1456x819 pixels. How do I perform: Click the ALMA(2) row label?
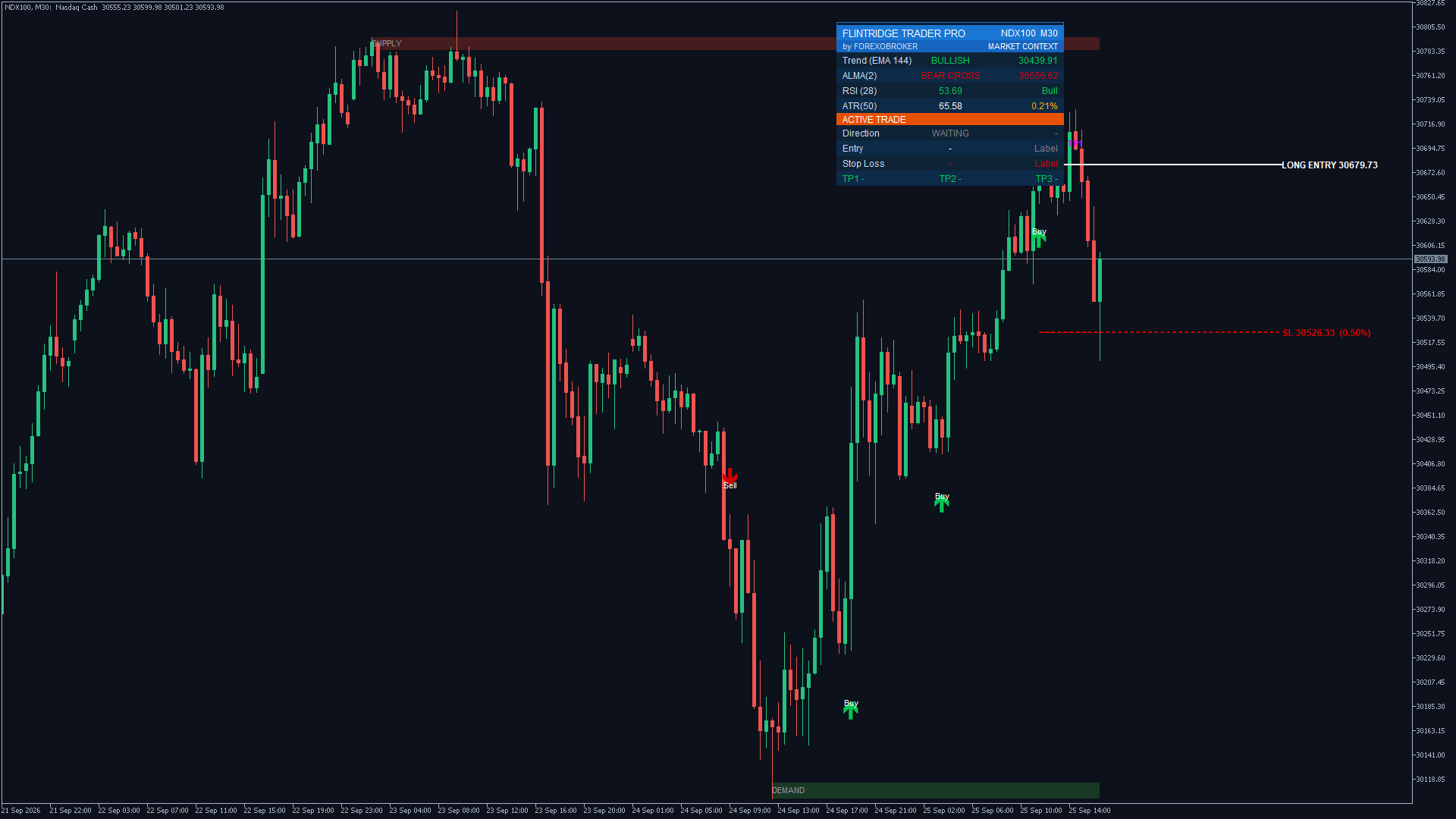pos(859,76)
